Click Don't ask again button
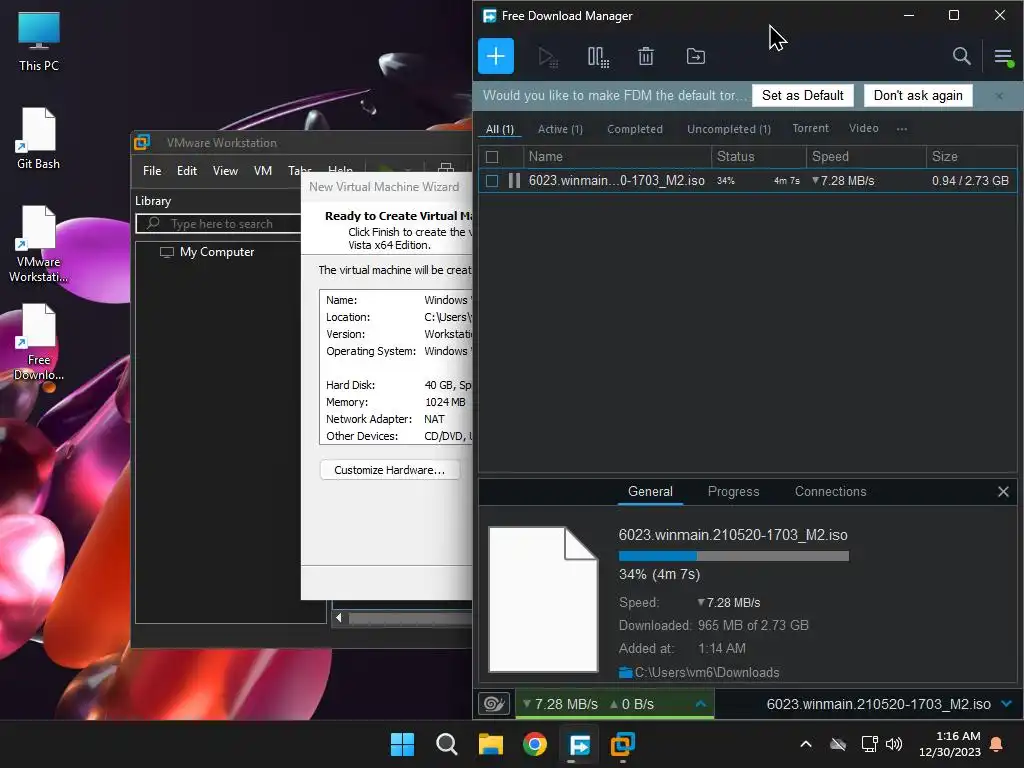Viewport: 1024px width, 768px height. pyautogui.click(x=918, y=95)
